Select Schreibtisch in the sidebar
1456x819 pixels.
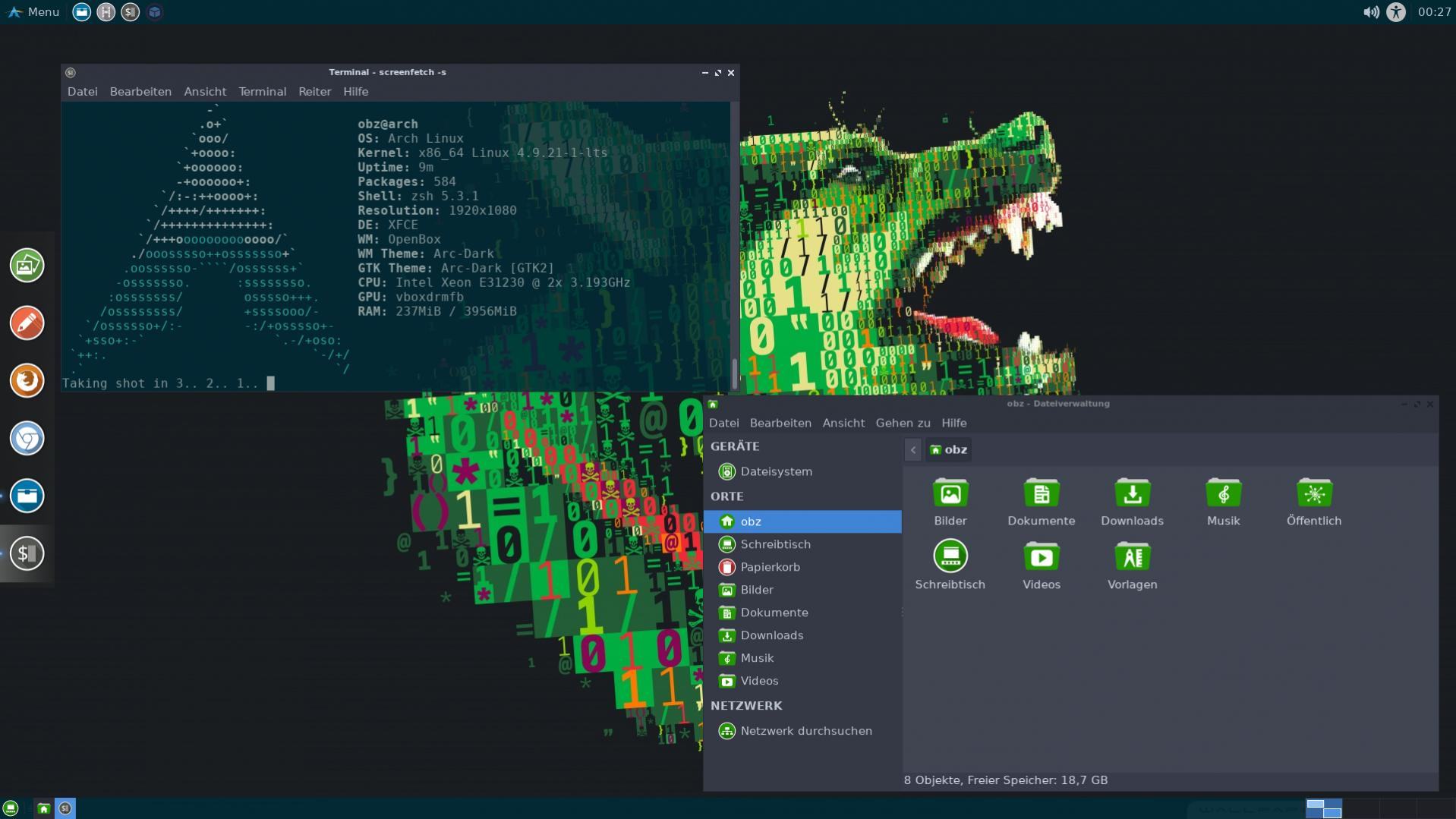pyautogui.click(x=802, y=544)
